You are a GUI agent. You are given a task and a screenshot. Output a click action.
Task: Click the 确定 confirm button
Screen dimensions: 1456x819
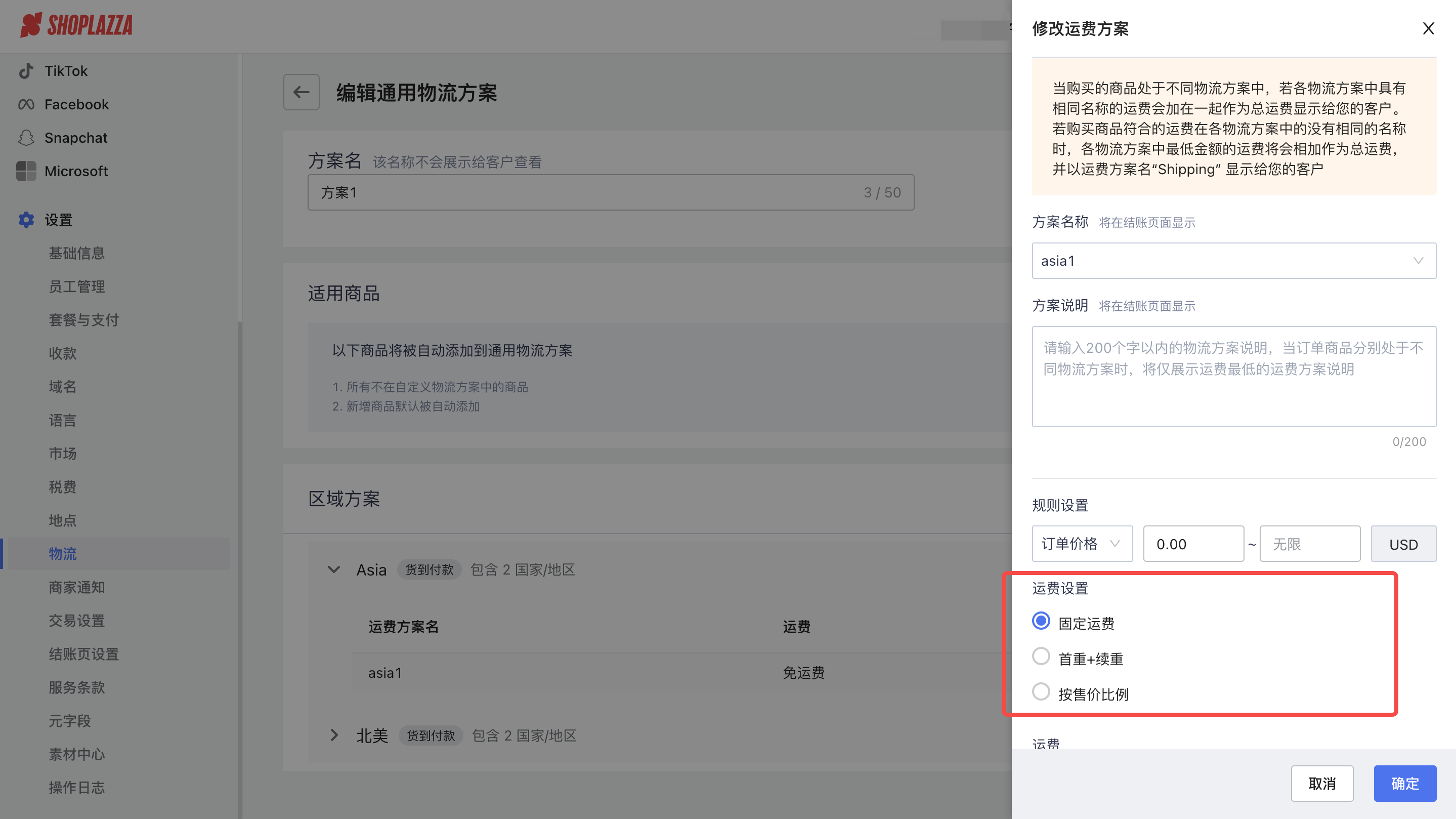pos(1405,784)
